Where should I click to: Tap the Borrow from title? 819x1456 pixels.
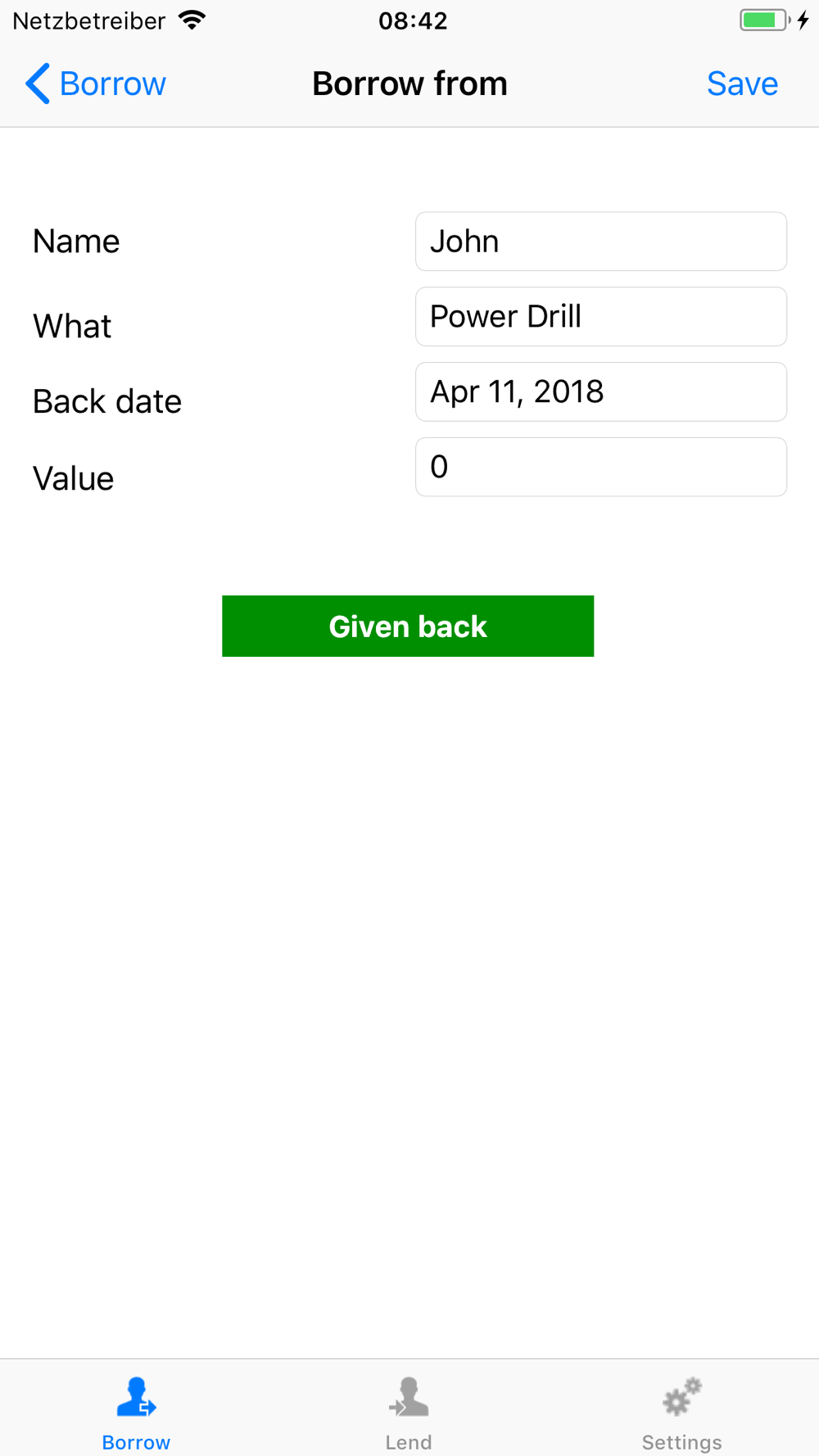[409, 84]
